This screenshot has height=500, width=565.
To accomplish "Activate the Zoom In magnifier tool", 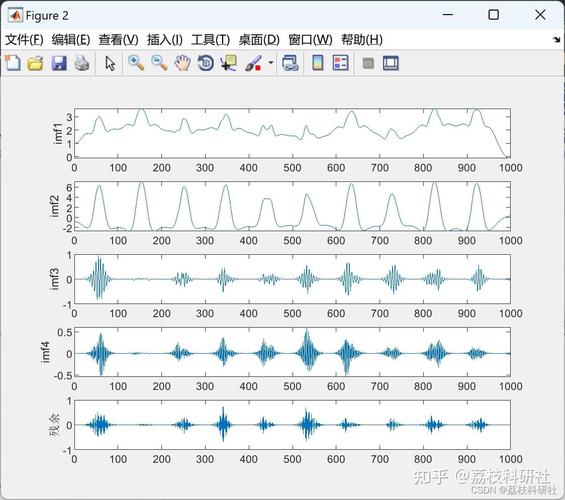I will pos(136,63).
